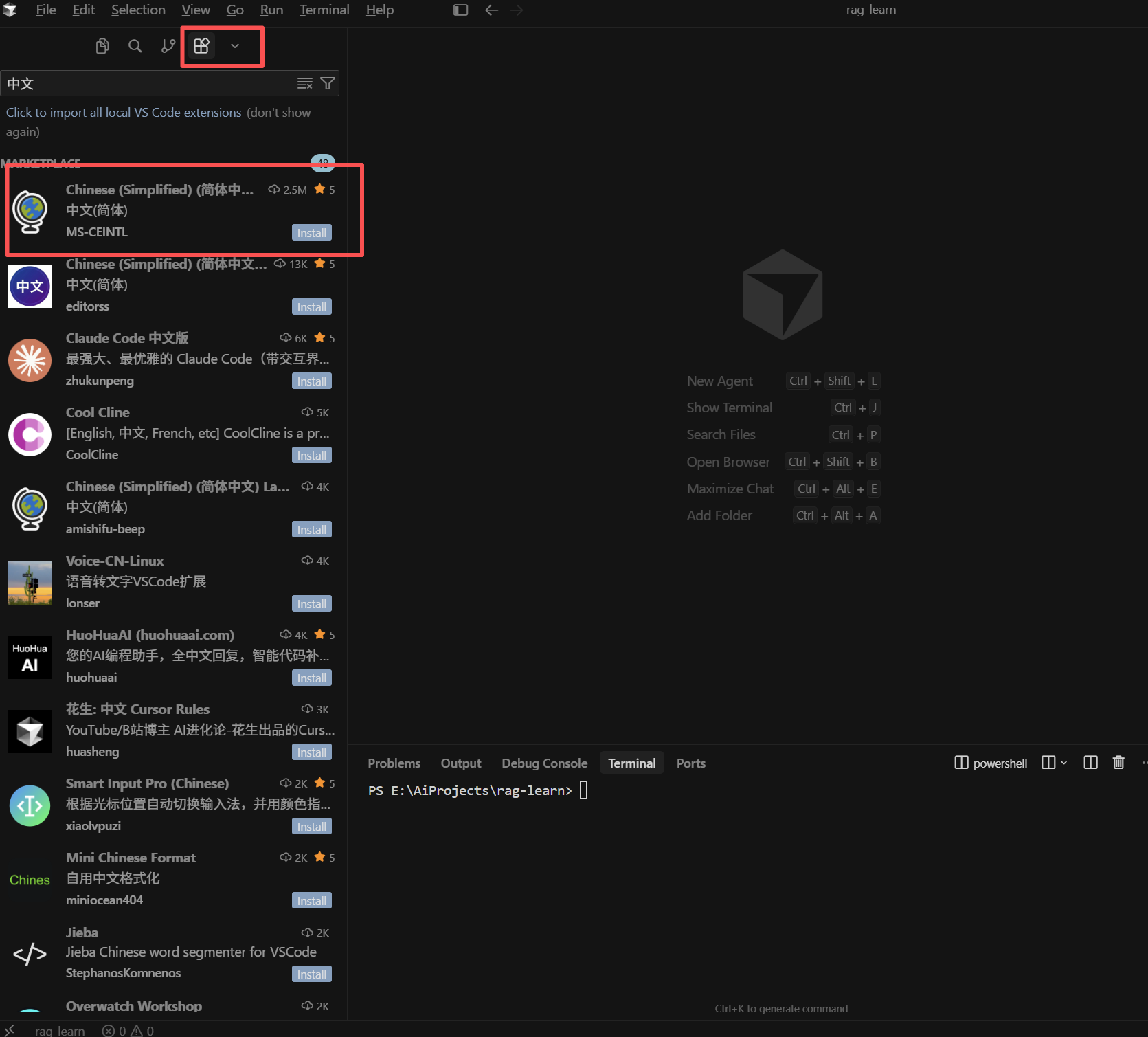The height and width of the screenshot is (1037, 1148).
Task: Install amishifu-beep Chinese language extension
Action: (x=312, y=530)
